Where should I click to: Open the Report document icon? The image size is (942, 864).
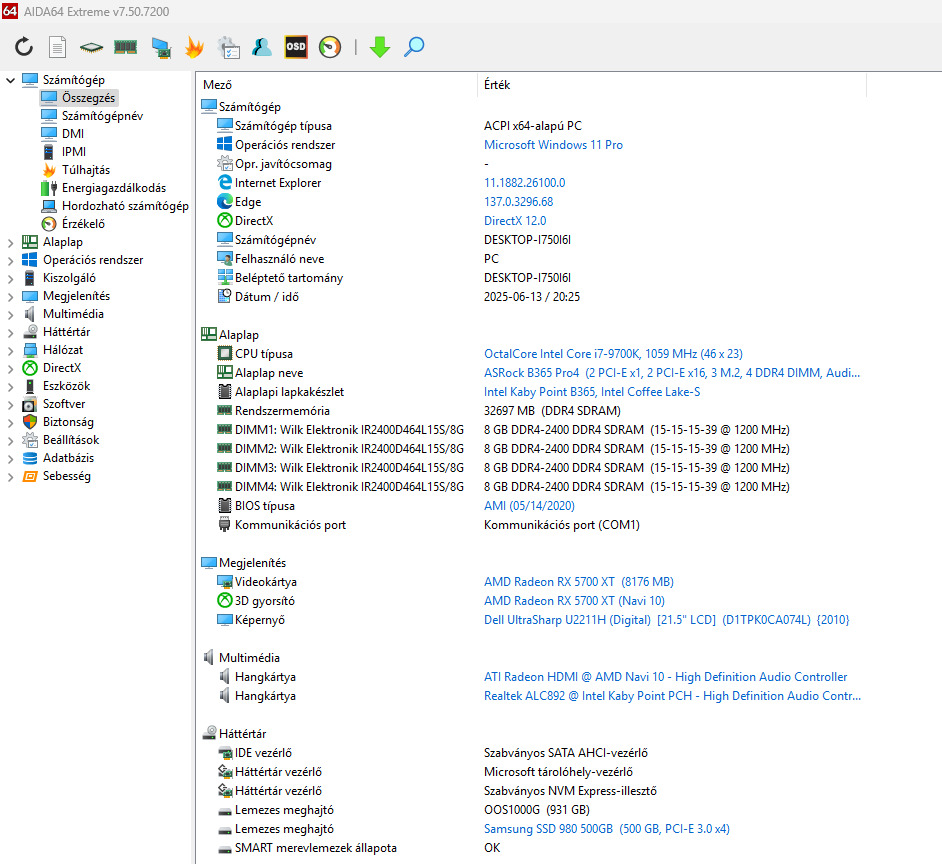58,47
